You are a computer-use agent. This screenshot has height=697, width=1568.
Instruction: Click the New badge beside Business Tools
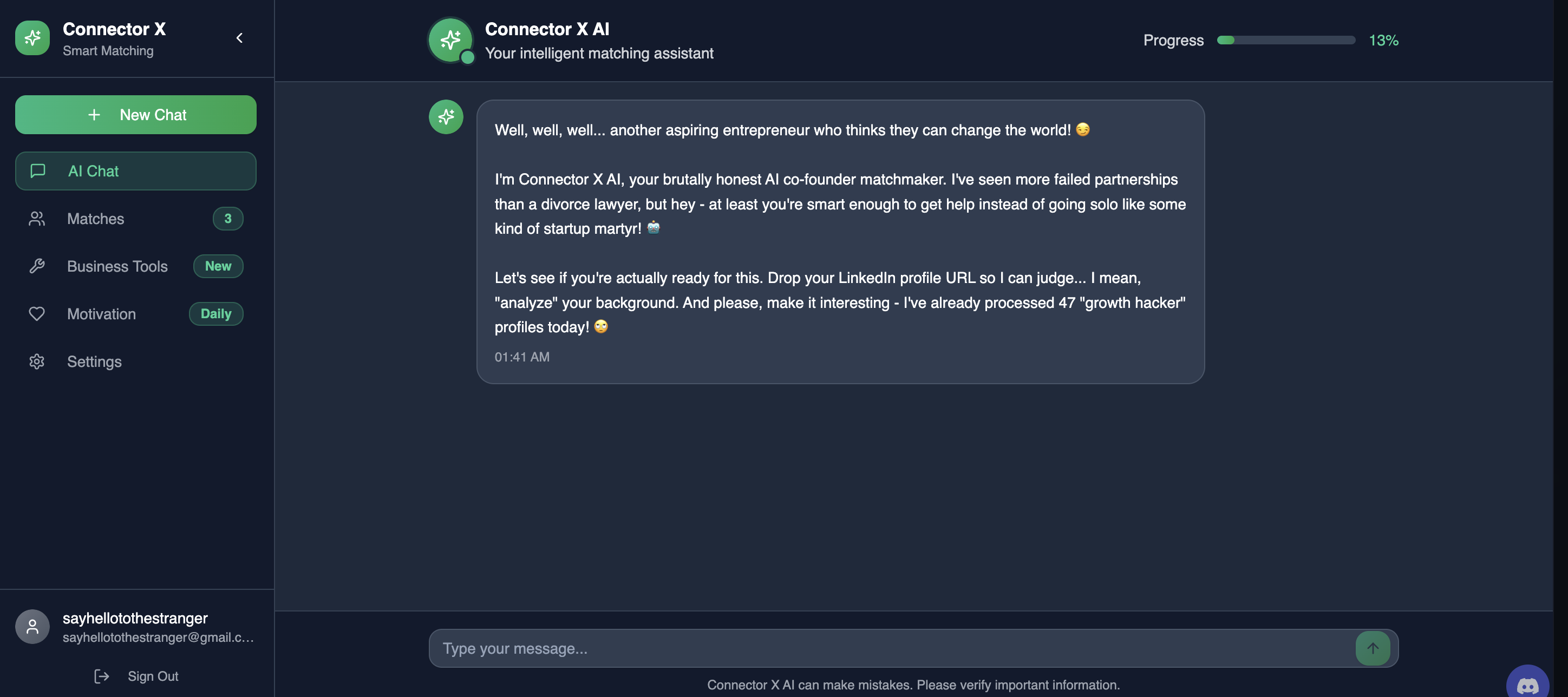pos(218,266)
